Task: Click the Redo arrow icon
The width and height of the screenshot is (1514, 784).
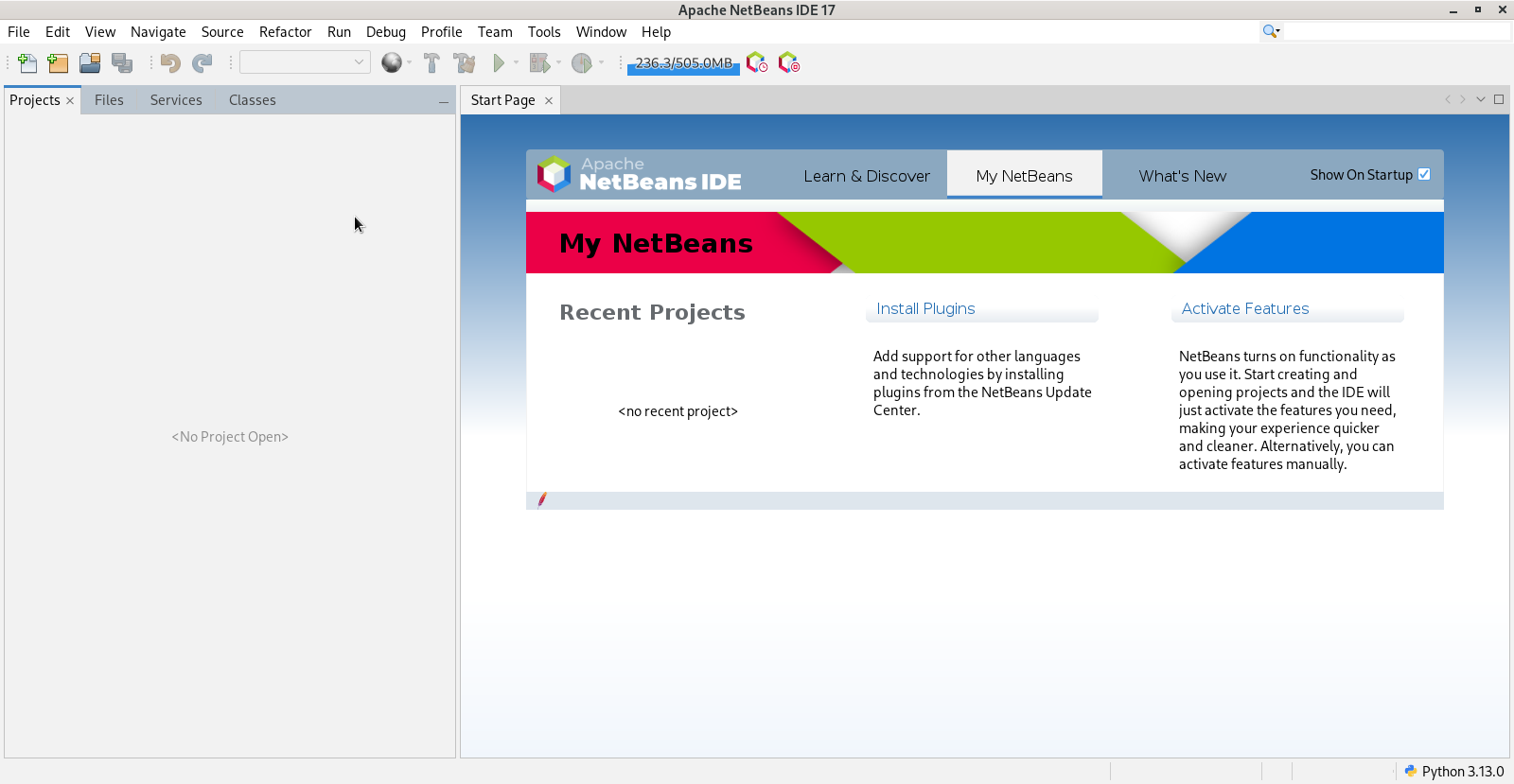Action: click(202, 63)
